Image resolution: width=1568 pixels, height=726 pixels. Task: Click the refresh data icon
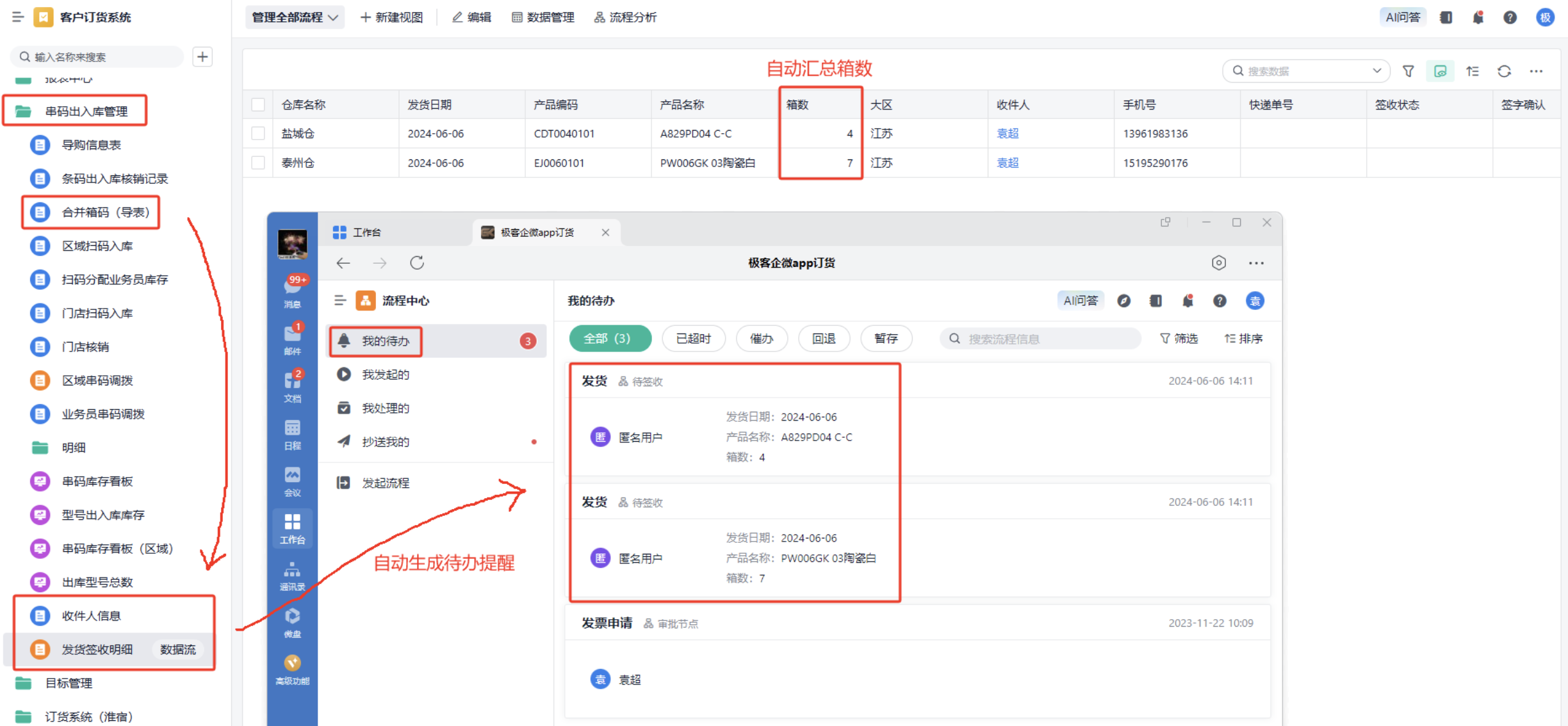1504,71
